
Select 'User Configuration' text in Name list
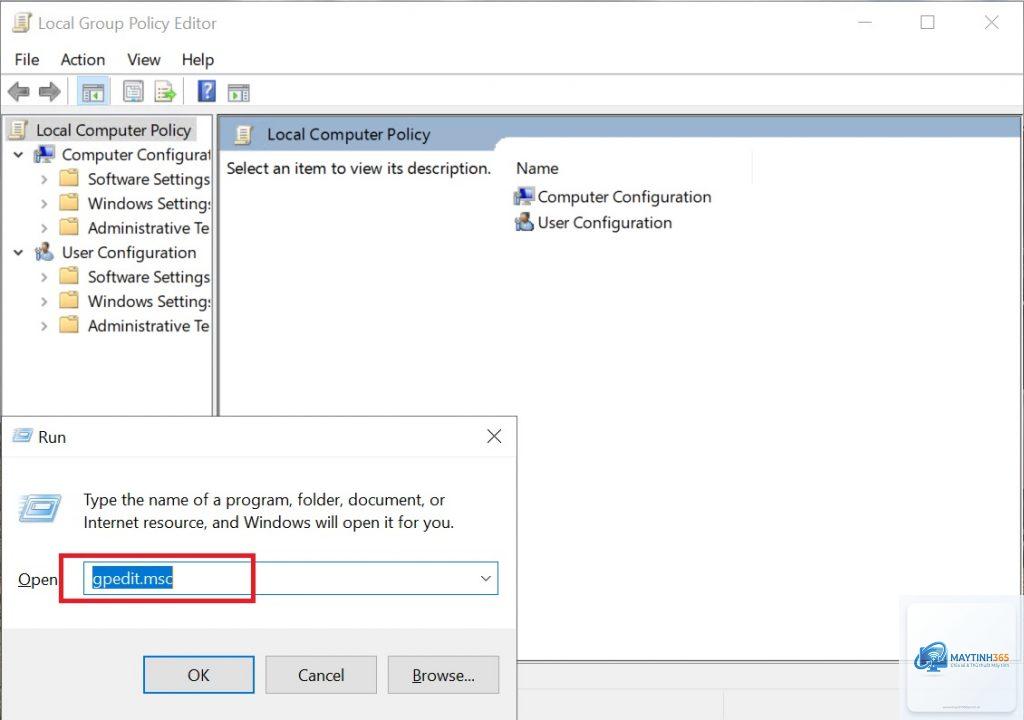tap(605, 223)
